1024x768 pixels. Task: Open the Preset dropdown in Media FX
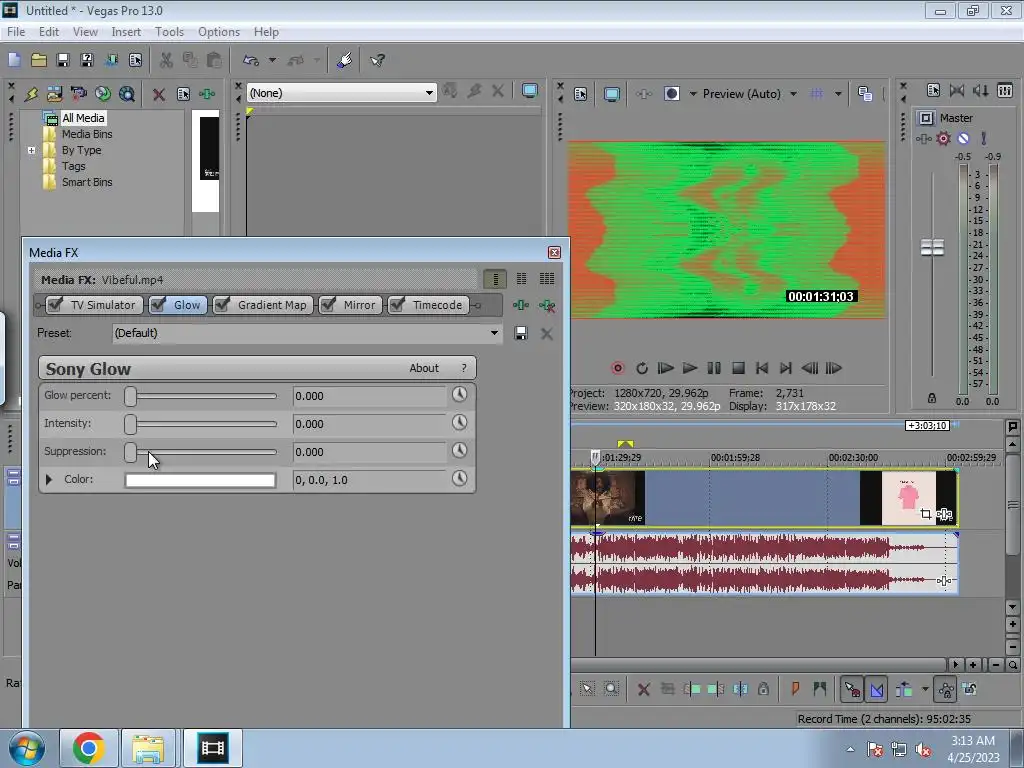(x=494, y=333)
